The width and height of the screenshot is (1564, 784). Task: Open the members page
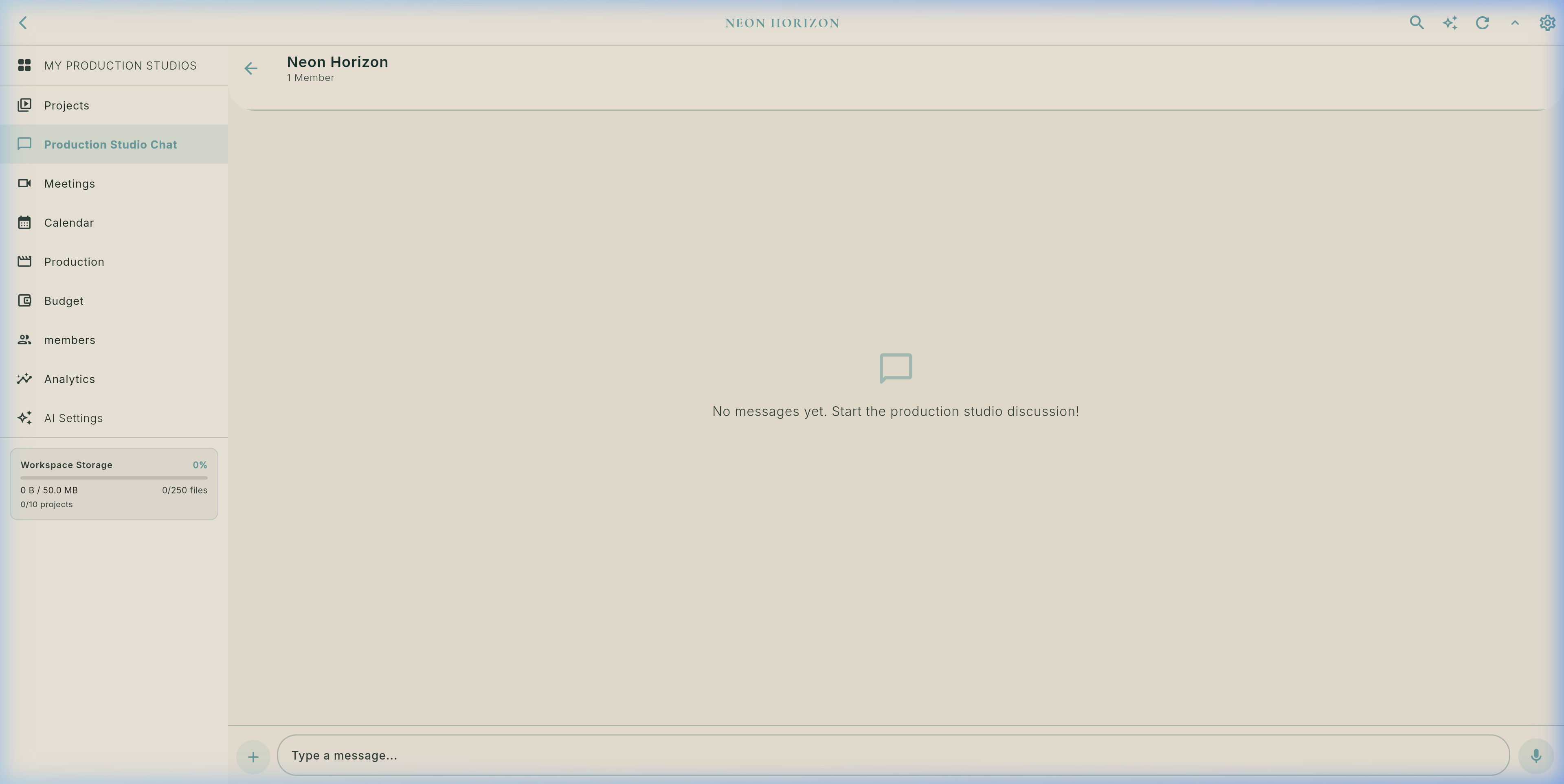pos(114,340)
